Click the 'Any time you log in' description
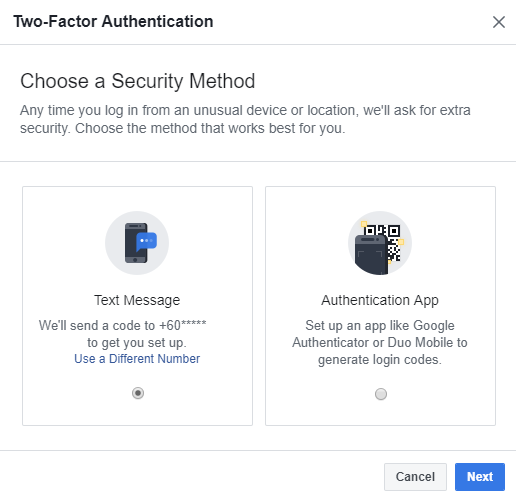This screenshot has height=497, width=516. click(245, 119)
